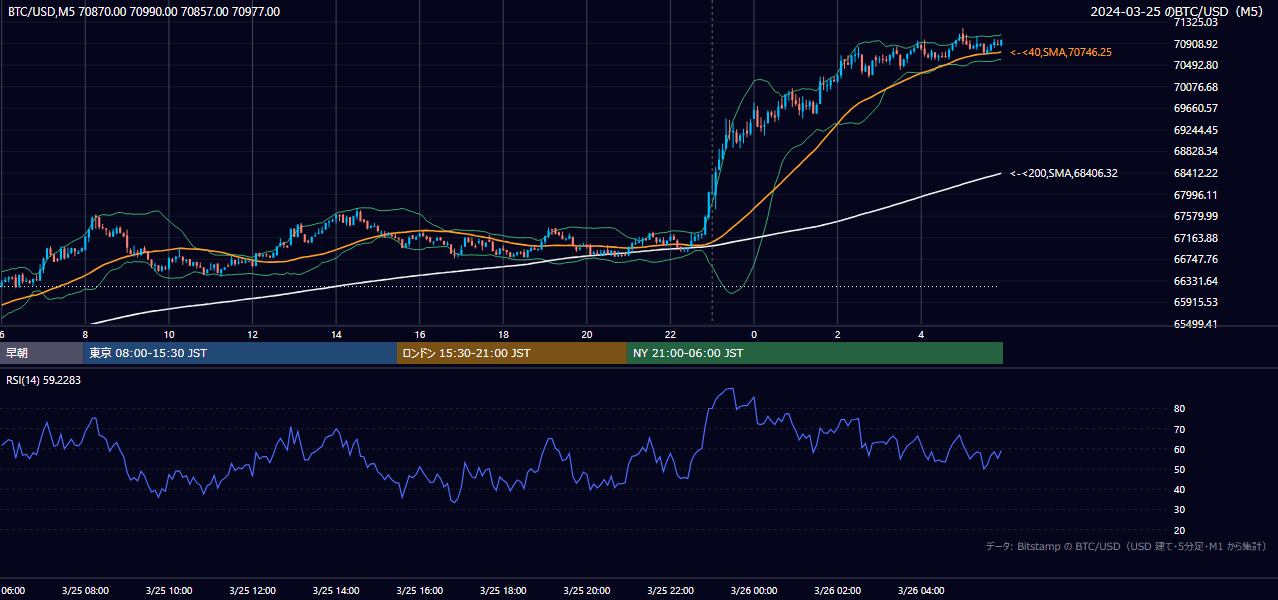Click the 3/25 08:00 bottom time label
Viewport: 1278px width, 600px height.
(x=85, y=591)
